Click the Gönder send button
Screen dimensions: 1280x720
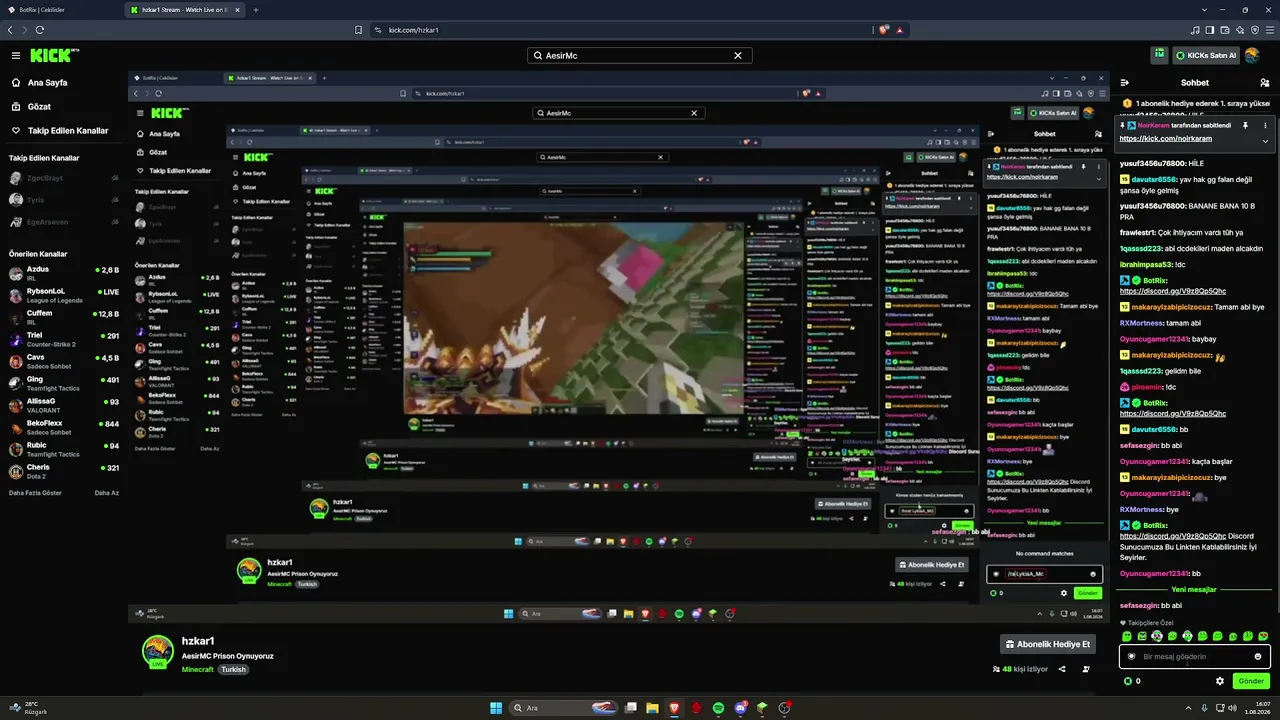(1251, 681)
